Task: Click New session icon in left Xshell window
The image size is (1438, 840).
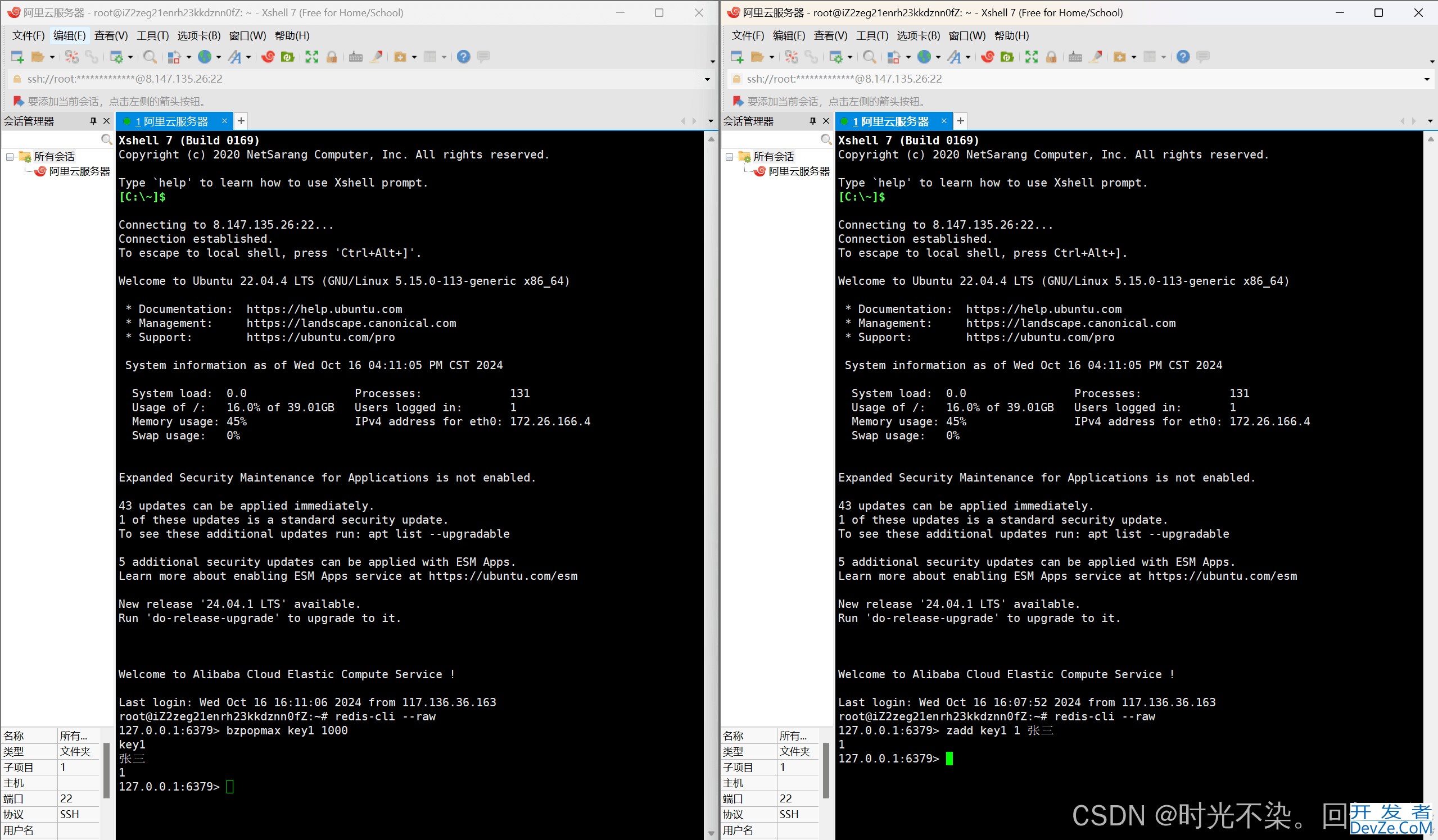Action: click(x=17, y=56)
